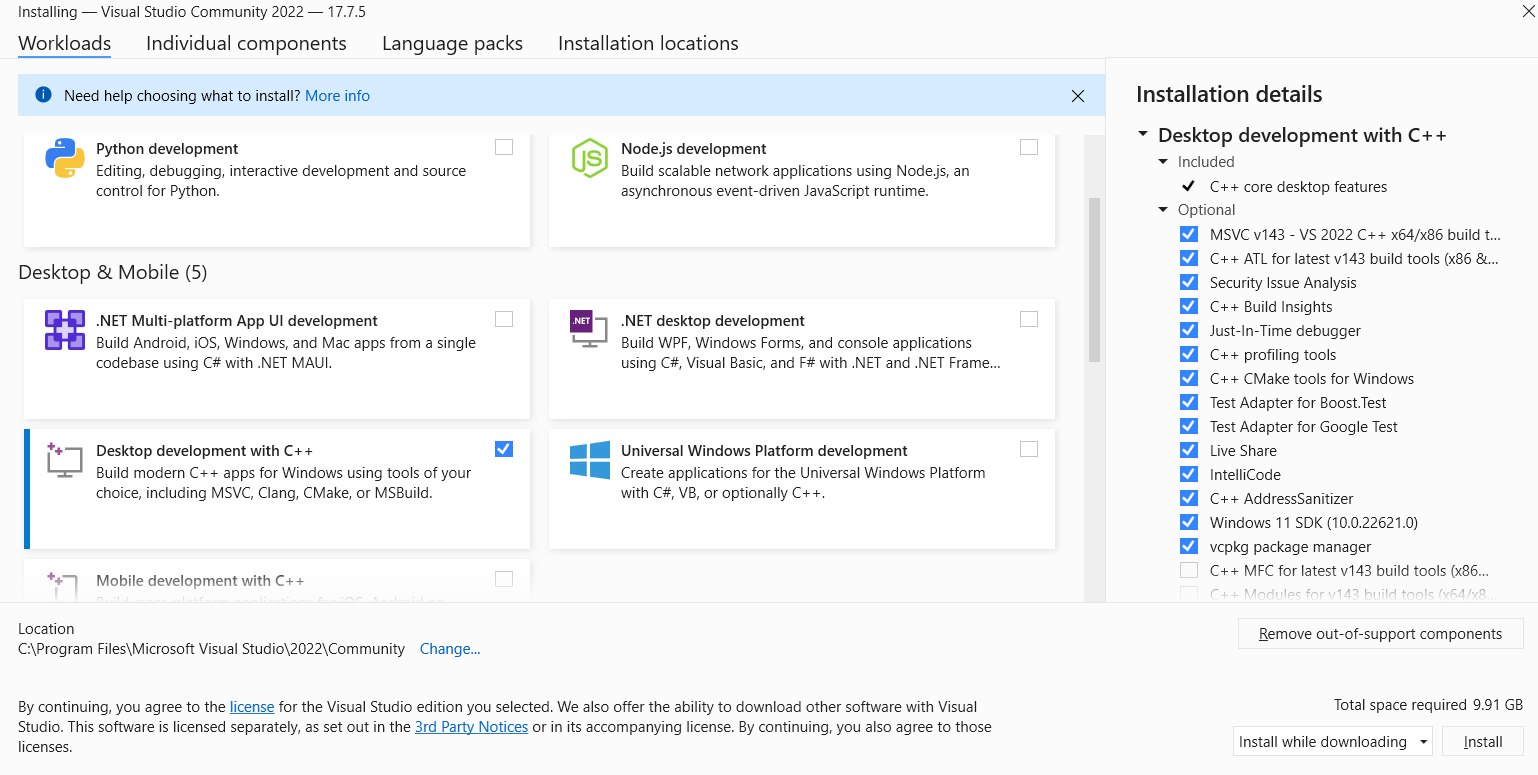
Task: Uncheck the Desktop development with C++ workload
Action: (504, 449)
